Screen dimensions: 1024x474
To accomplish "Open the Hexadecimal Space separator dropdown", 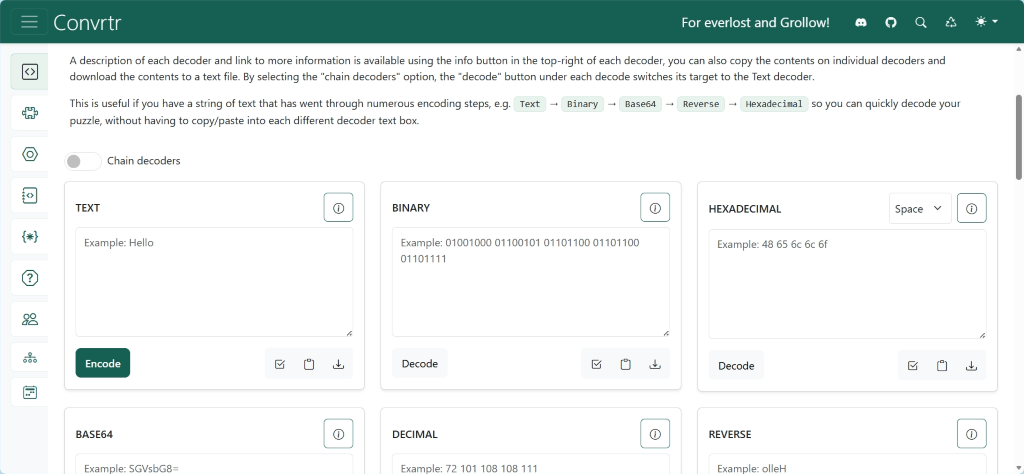I will pos(920,209).
